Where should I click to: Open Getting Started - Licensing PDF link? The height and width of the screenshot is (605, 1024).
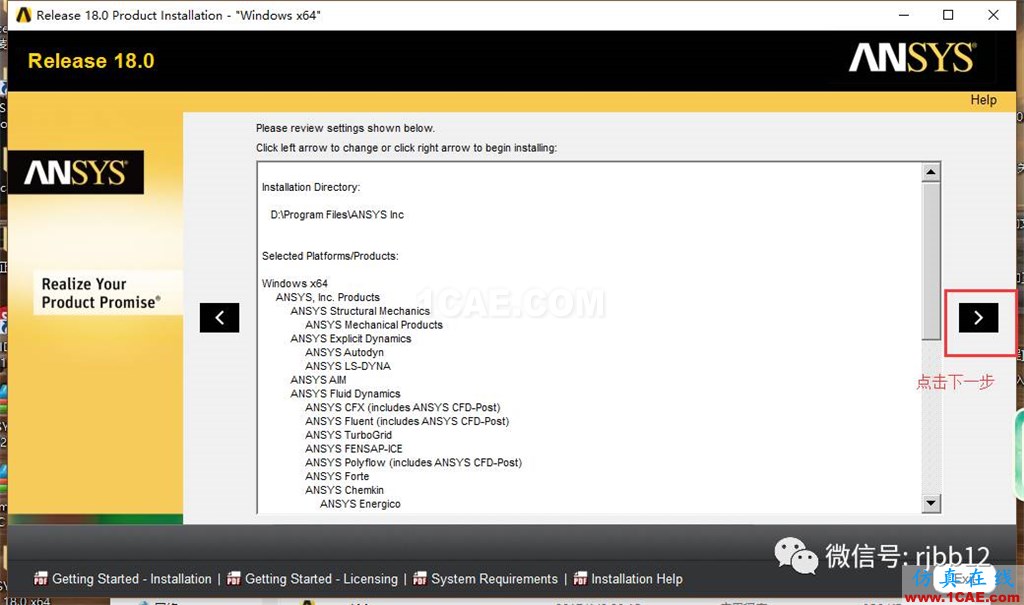pyautogui.click(x=321, y=579)
